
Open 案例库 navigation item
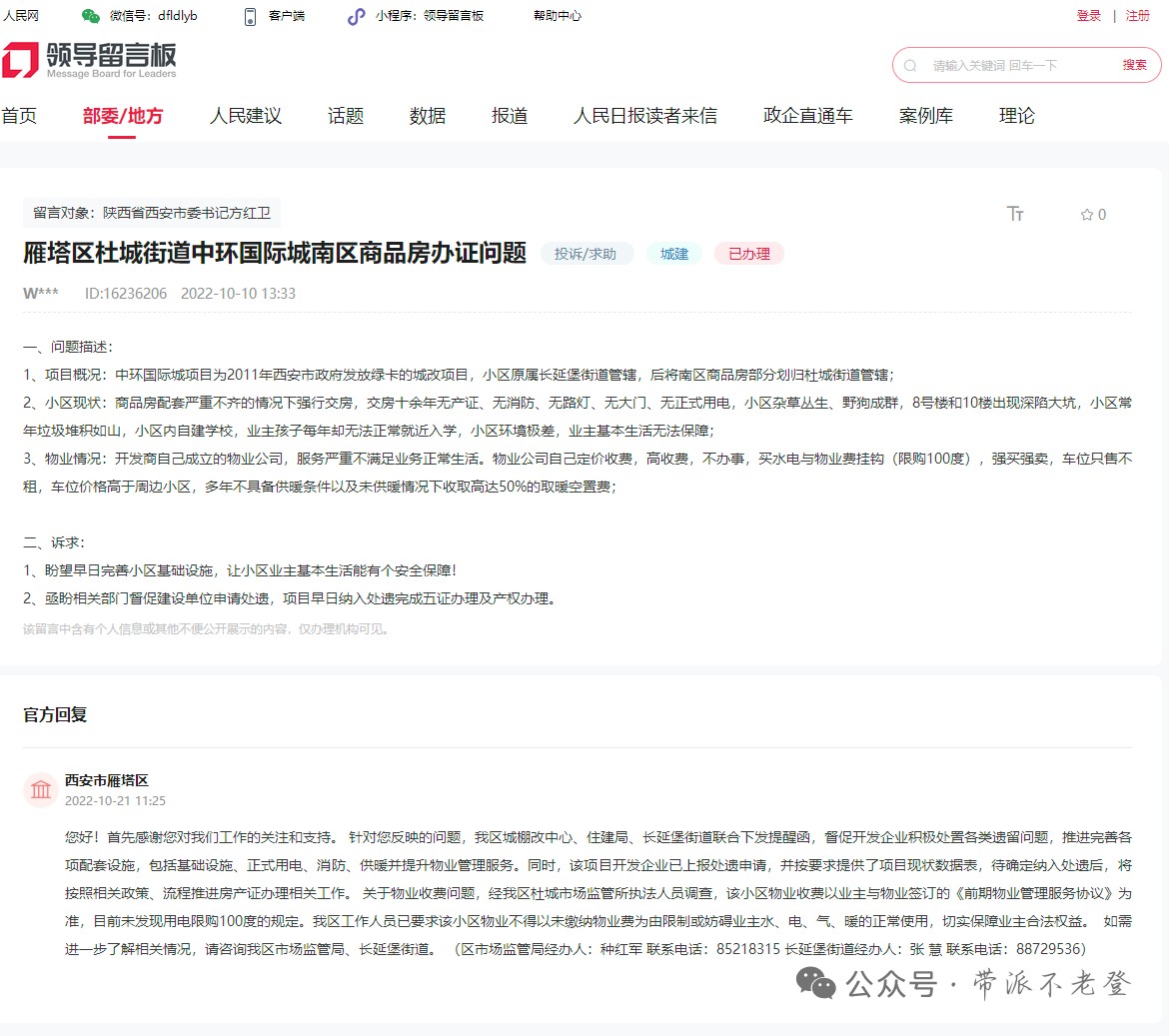coord(926,116)
